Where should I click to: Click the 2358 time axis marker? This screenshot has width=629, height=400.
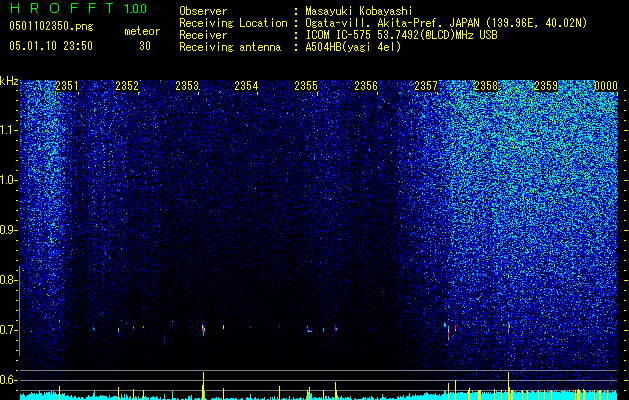[x=486, y=86]
